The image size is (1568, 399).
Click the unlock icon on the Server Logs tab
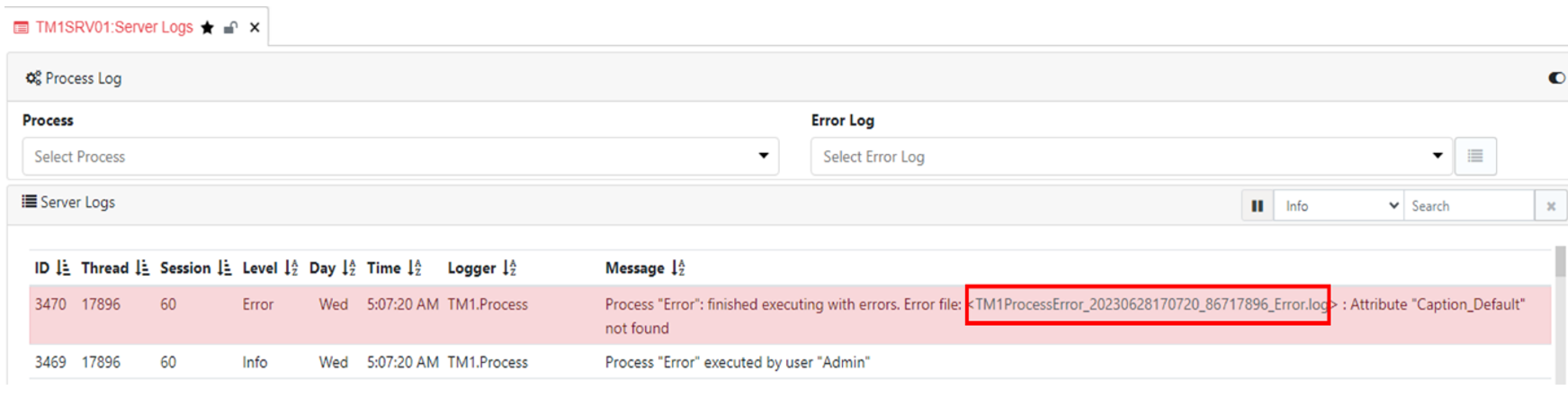click(x=230, y=27)
